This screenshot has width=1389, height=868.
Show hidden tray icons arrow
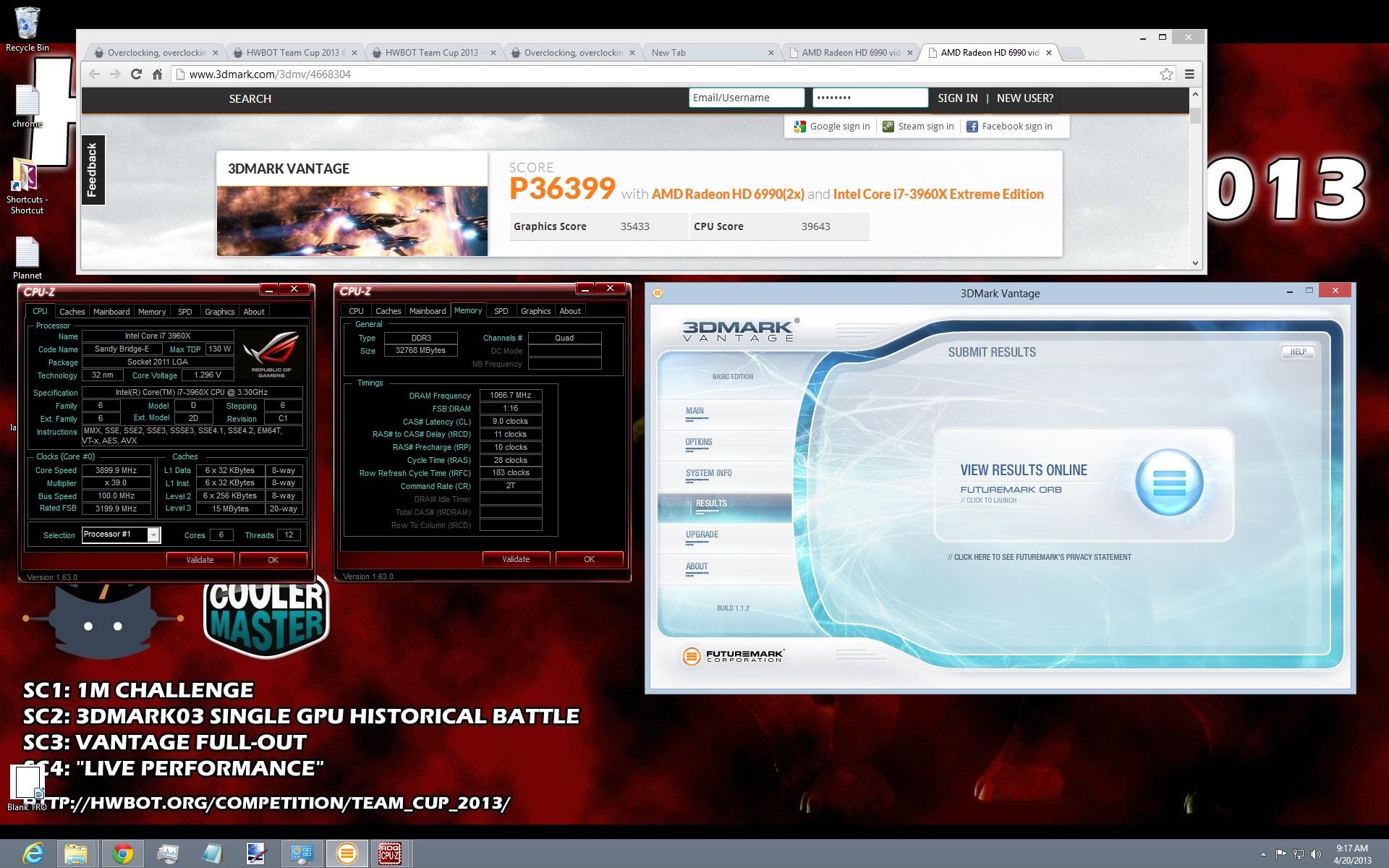(x=1263, y=854)
